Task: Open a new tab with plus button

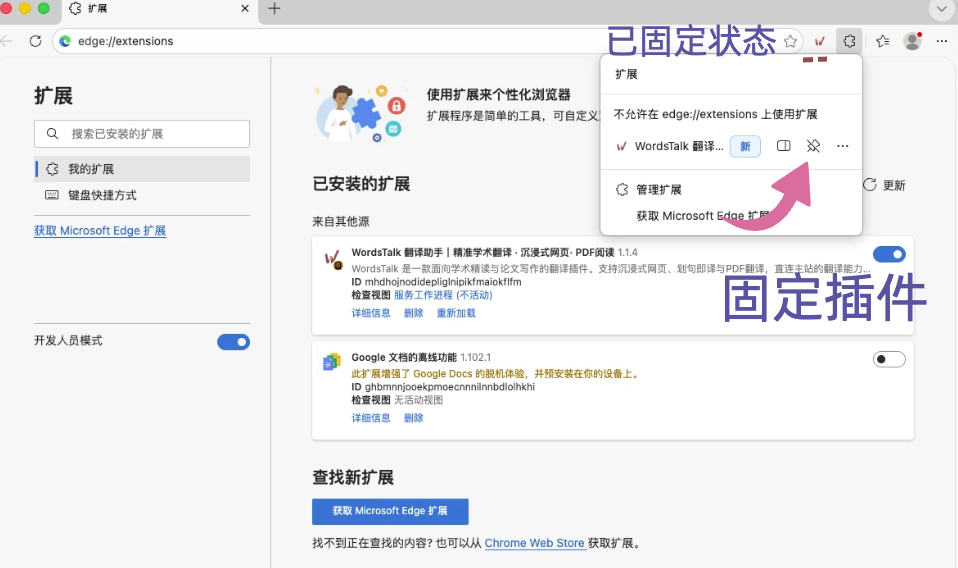Action: (274, 9)
